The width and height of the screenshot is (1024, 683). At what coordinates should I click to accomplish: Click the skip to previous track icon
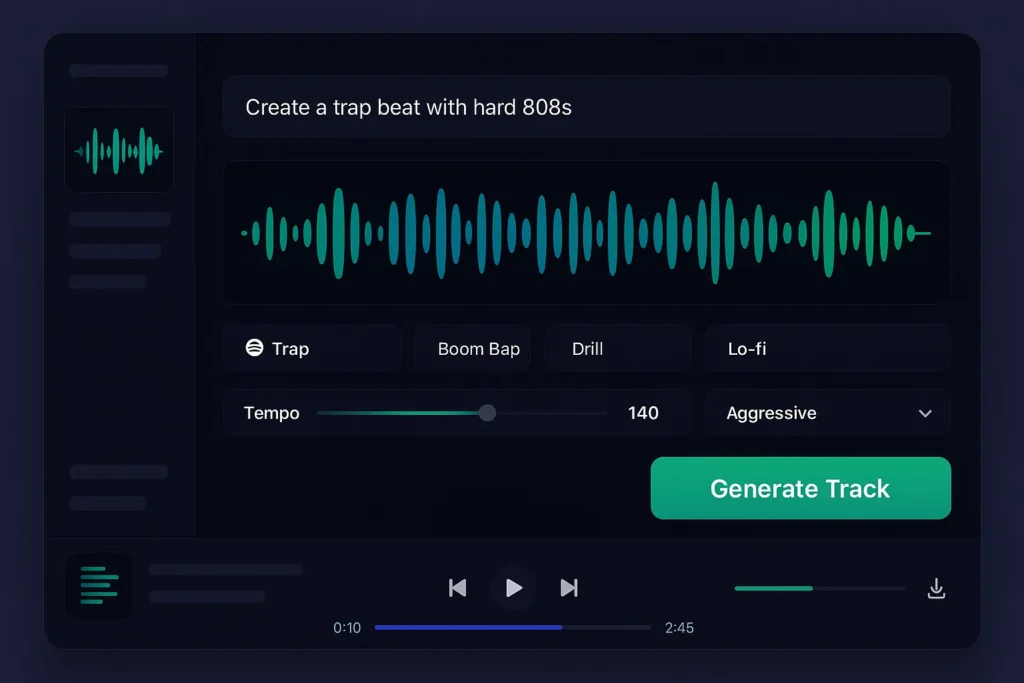click(x=458, y=588)
